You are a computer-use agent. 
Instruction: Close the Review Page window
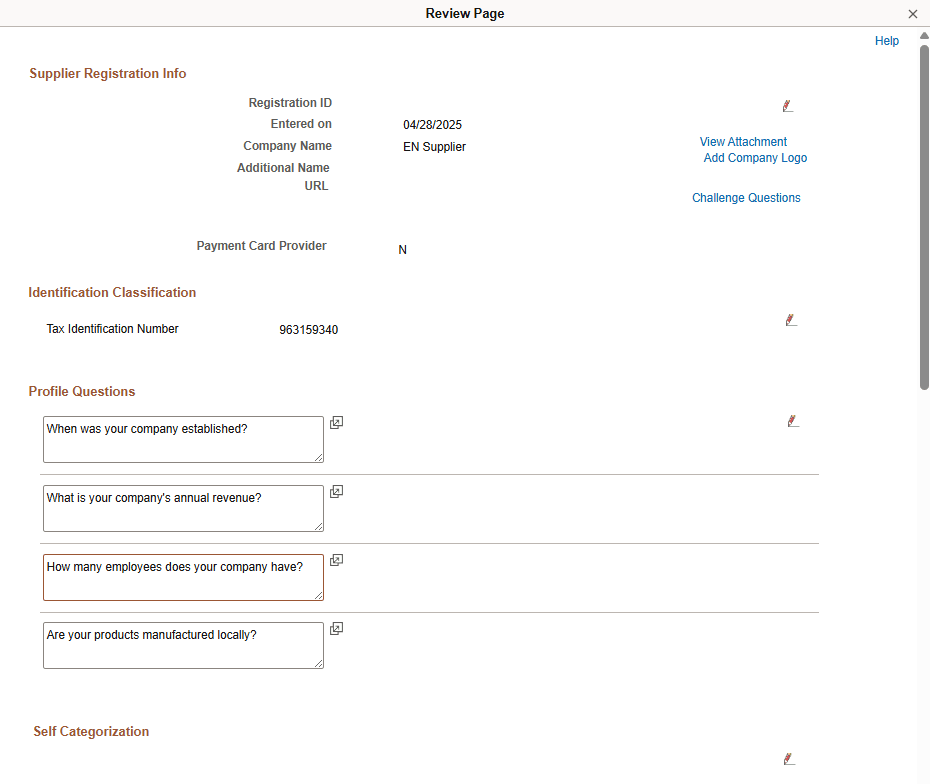pyautogui.click(x=912, y=13)
